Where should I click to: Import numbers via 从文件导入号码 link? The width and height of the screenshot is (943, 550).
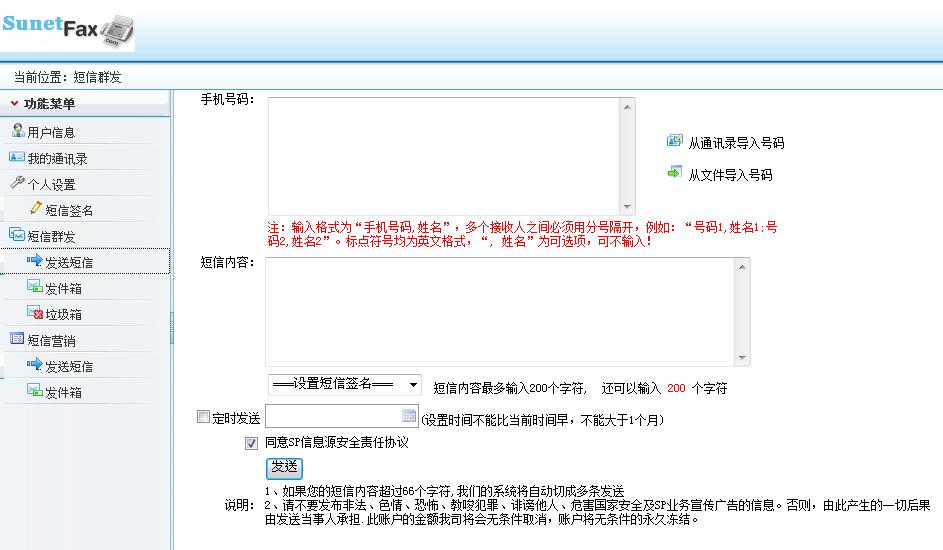pyautogui.click(x=730, y=175)
